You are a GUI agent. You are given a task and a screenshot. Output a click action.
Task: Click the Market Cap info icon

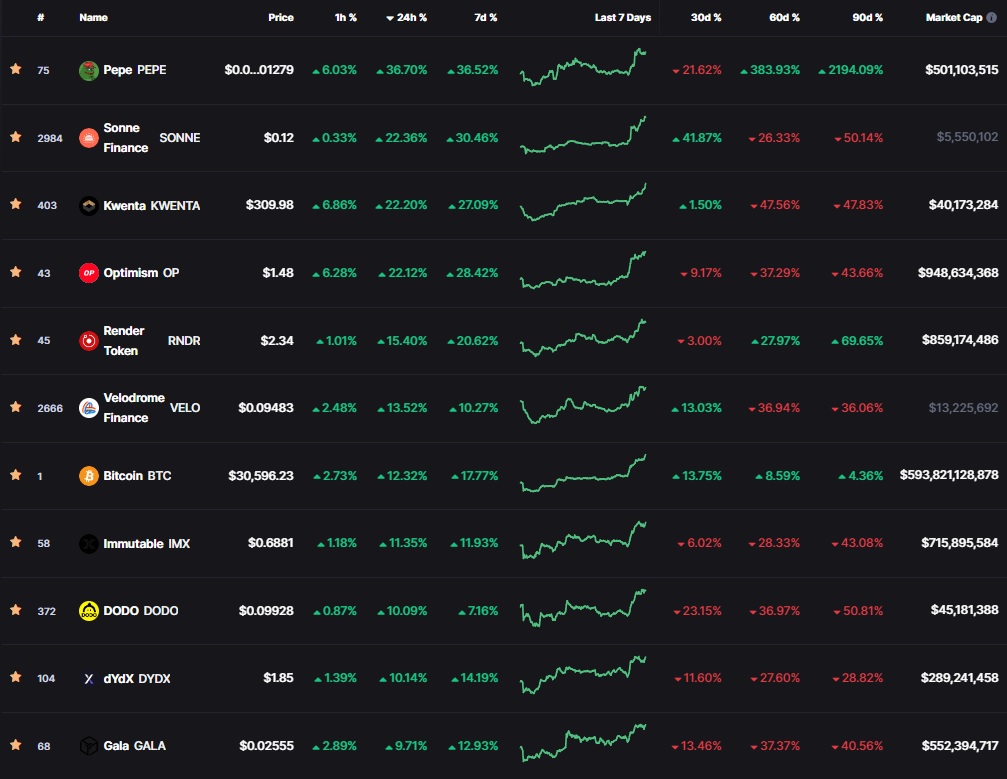[992, 17]
